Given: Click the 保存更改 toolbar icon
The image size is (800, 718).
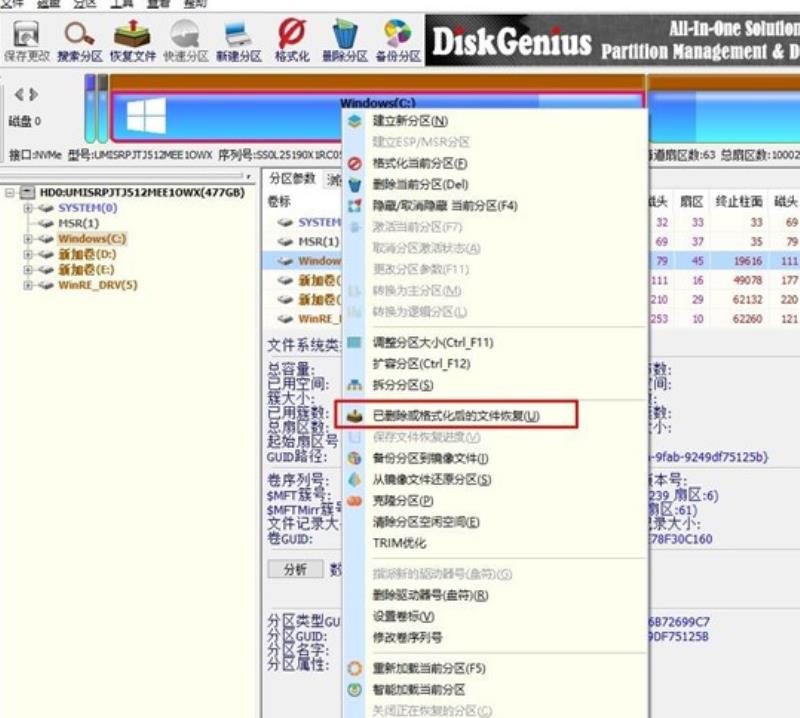Looking at the screenshot, I should [27, 41].
